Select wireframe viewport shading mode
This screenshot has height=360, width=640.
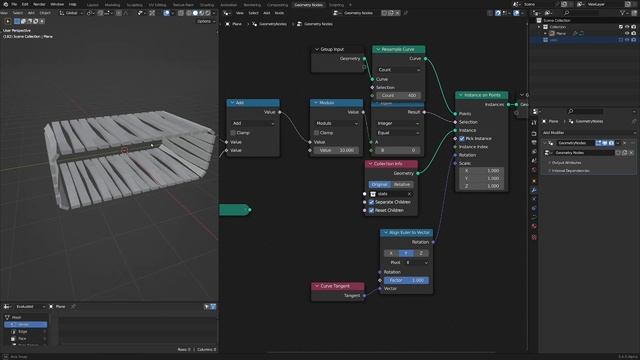(x=189, y=13)
